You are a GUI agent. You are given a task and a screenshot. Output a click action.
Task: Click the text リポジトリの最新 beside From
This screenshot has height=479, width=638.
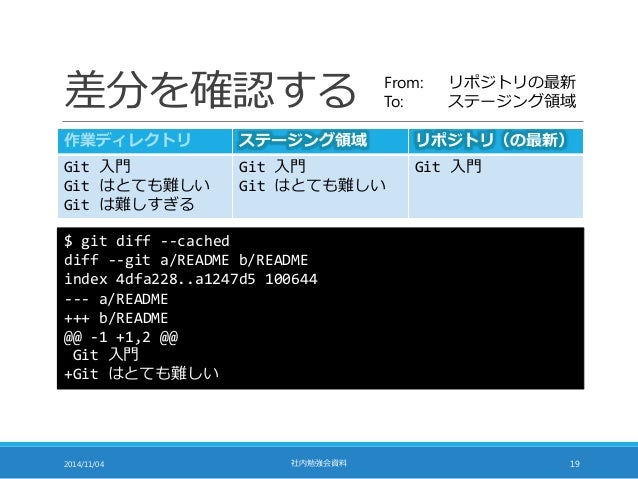512,82
